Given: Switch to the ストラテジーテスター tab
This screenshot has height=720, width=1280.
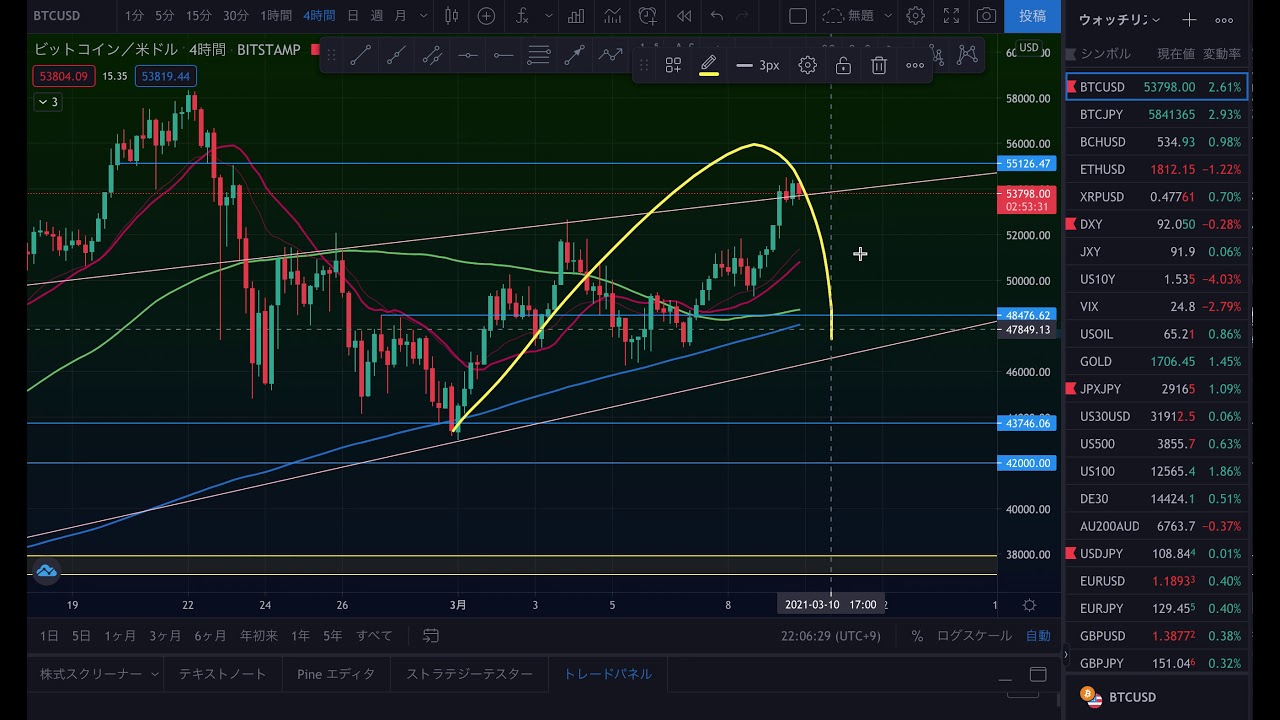Looking at the screenshot, I should click(469, 674).
